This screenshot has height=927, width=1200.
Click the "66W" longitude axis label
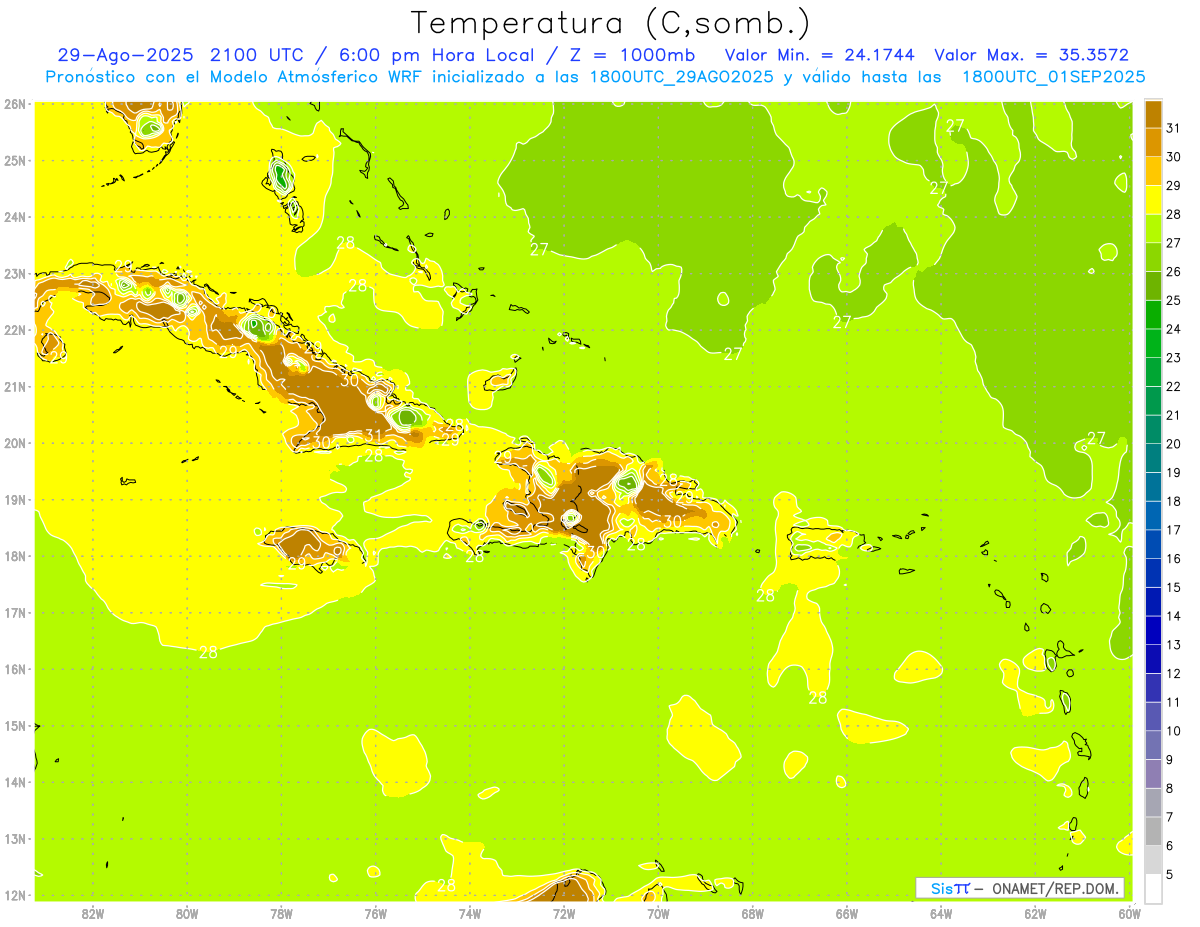click(846, 913)
